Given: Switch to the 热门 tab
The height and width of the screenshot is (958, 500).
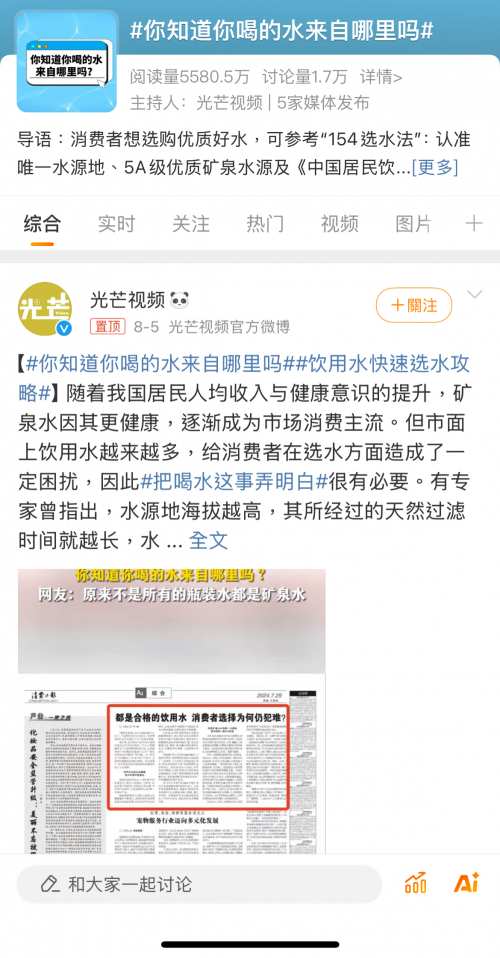Looking at the screenshot, I should coord(265,224).
